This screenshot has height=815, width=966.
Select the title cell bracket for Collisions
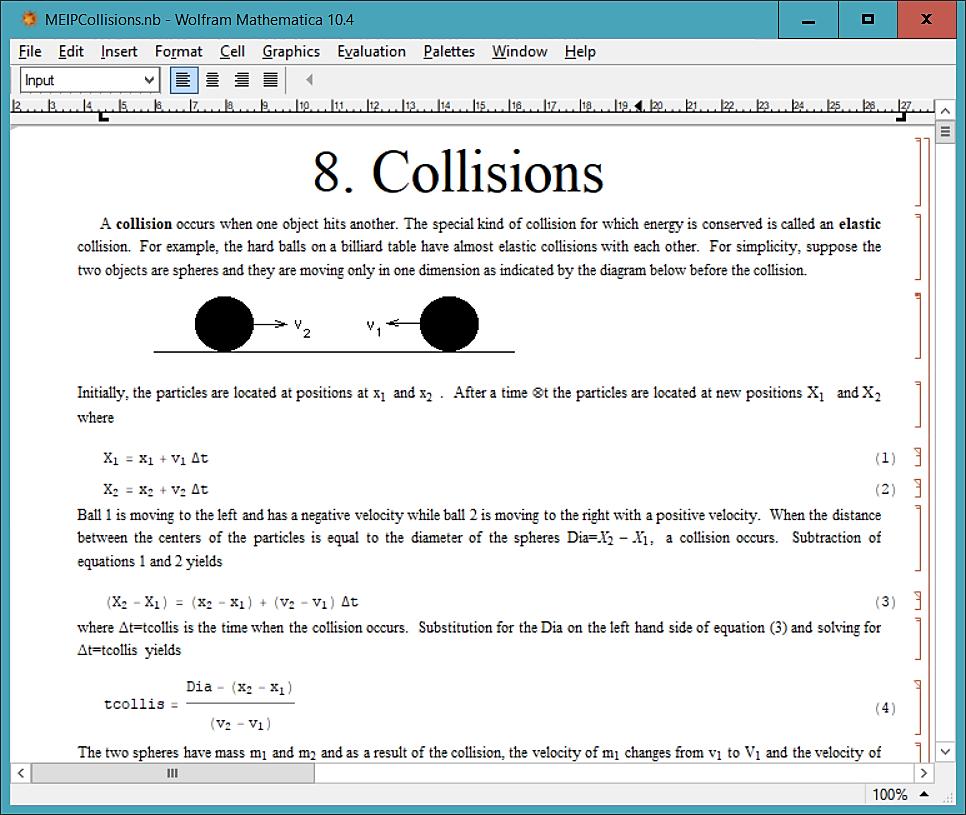point(919,172)
